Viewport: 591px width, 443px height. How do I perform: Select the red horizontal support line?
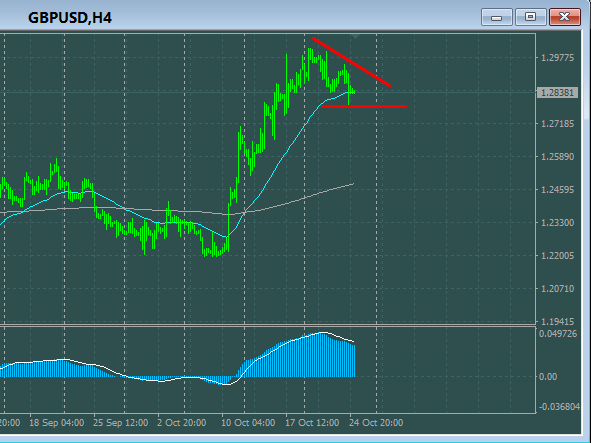tap(364, 107)
